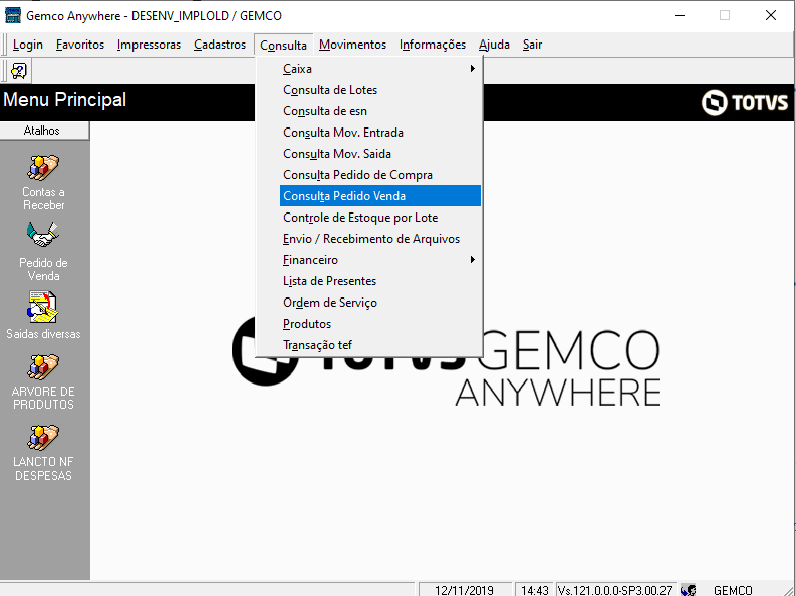
Task: Open the Informações menu
Action: point(433,45)
